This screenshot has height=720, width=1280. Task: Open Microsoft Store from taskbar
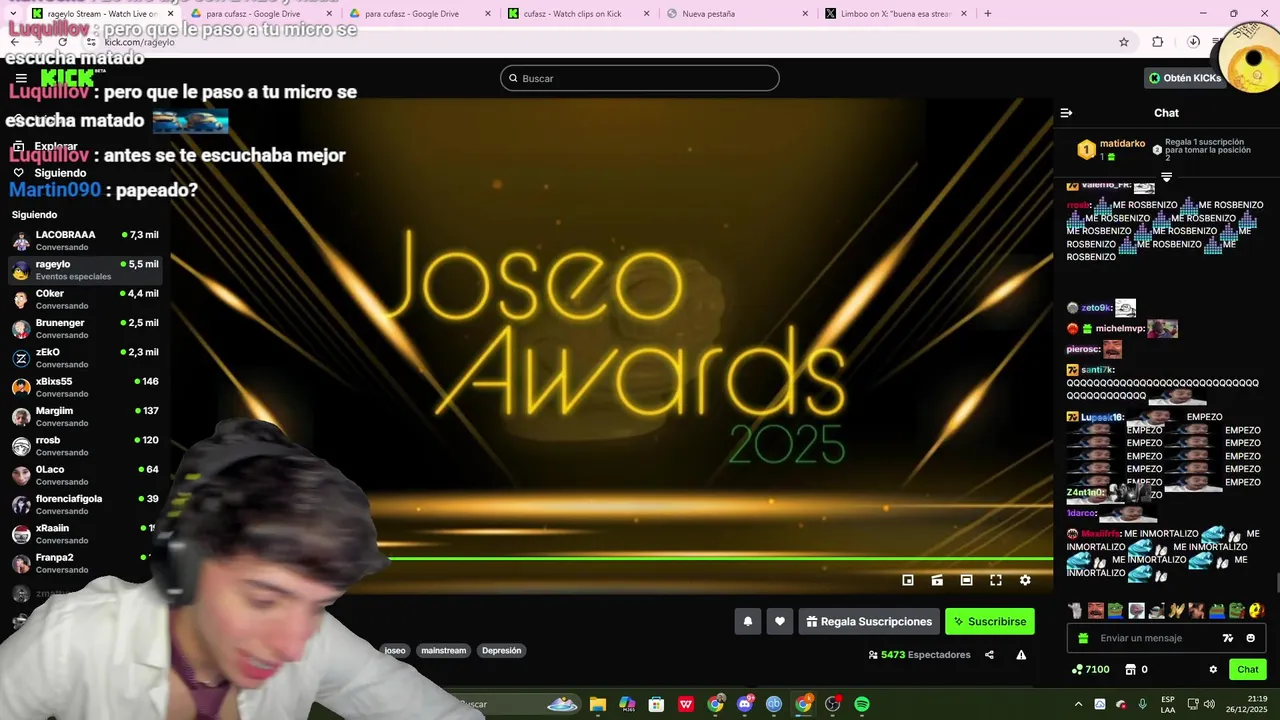656,704
